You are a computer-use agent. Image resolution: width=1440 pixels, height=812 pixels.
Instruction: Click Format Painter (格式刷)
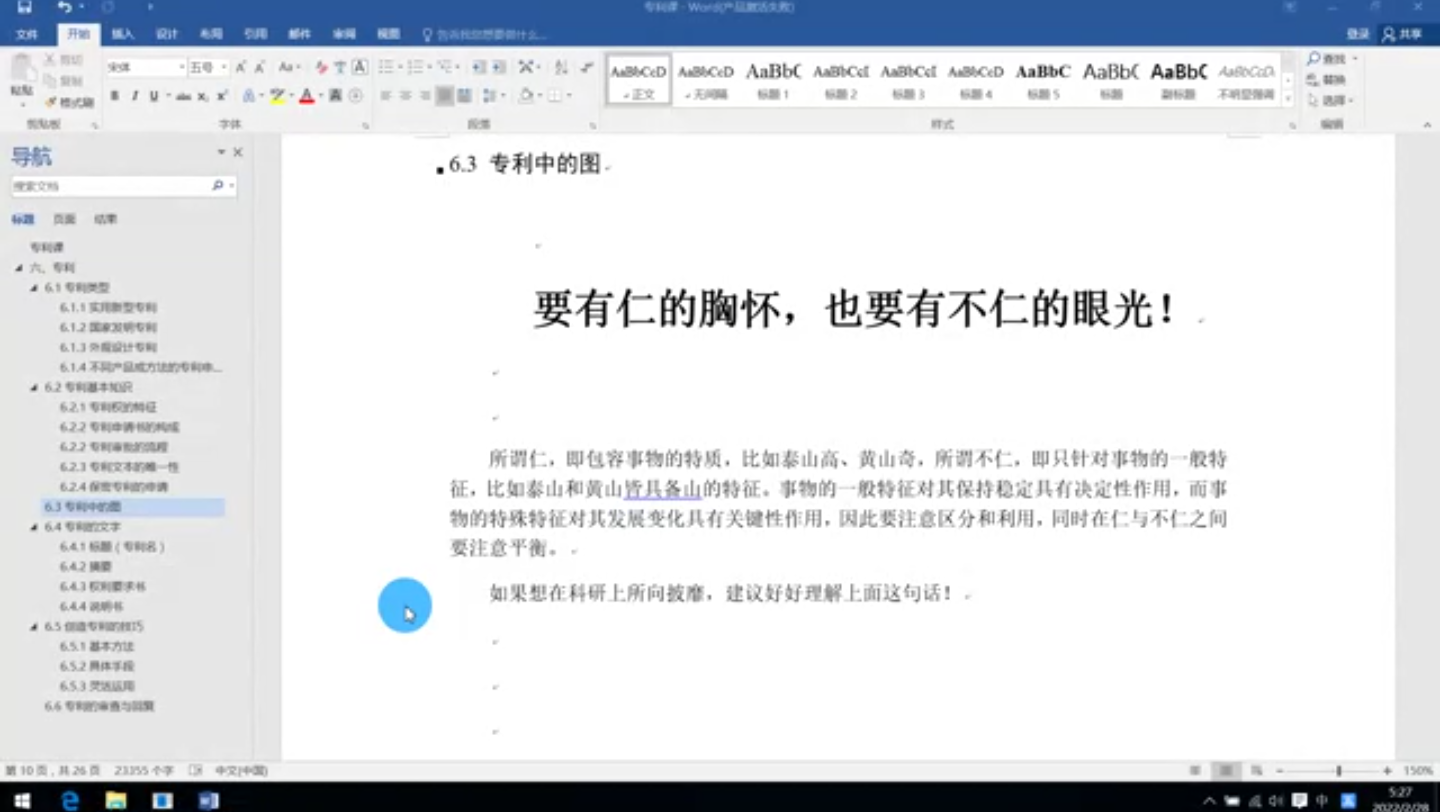tap(68, 103)
